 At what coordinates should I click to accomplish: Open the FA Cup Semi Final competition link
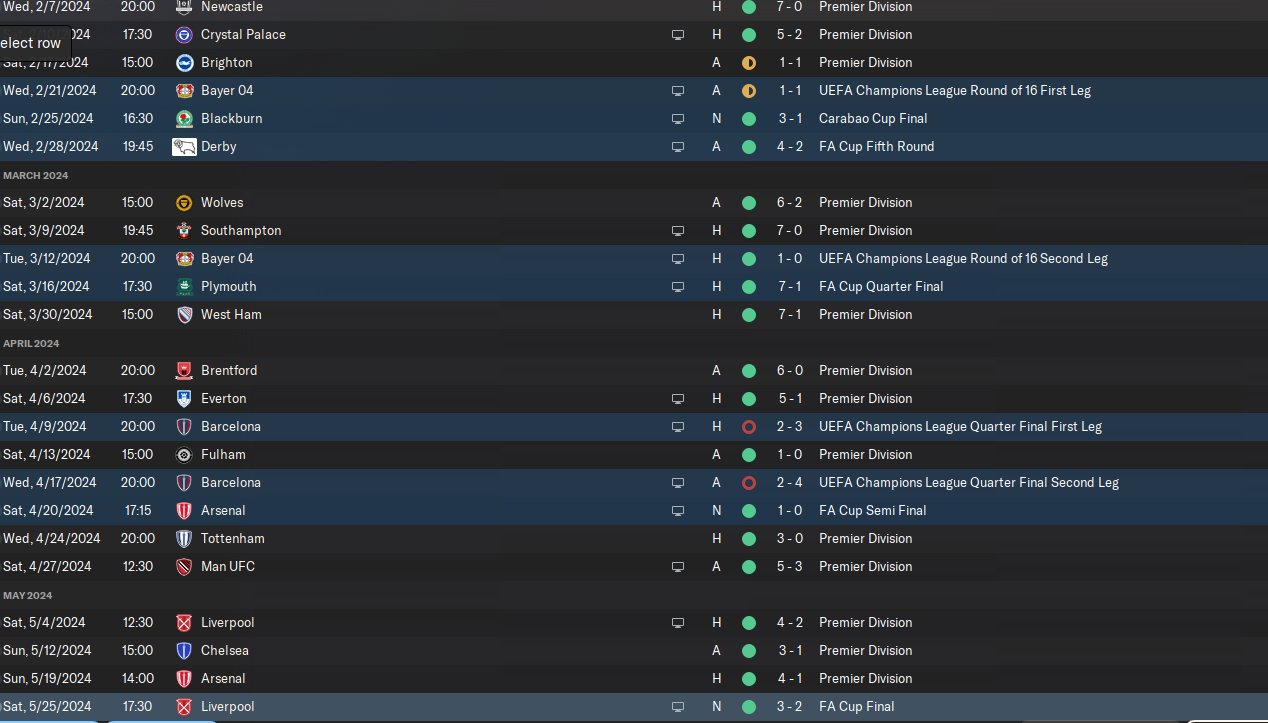(x=872, y=510)
